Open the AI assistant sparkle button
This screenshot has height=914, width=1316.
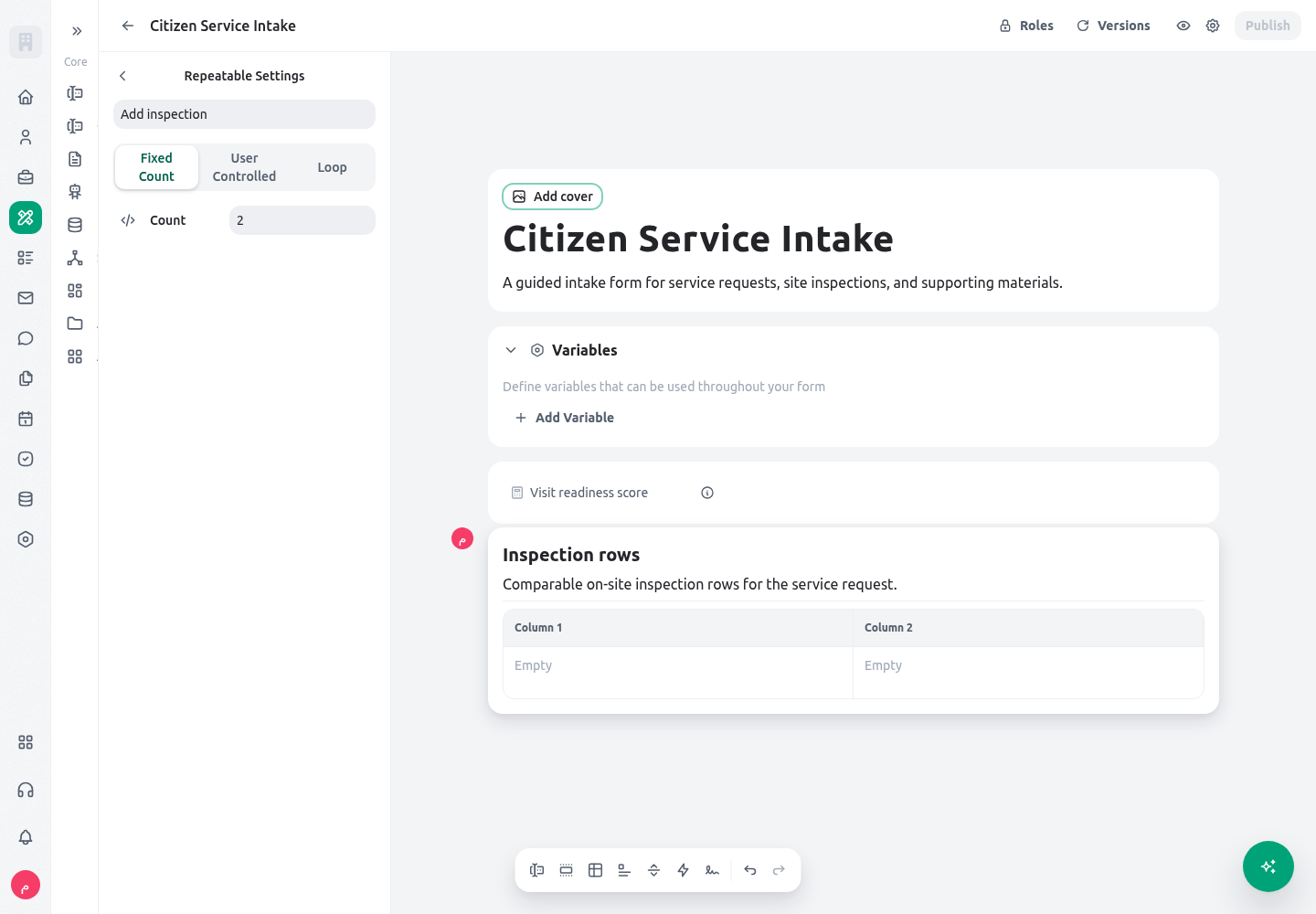(x=1268, y=866)
